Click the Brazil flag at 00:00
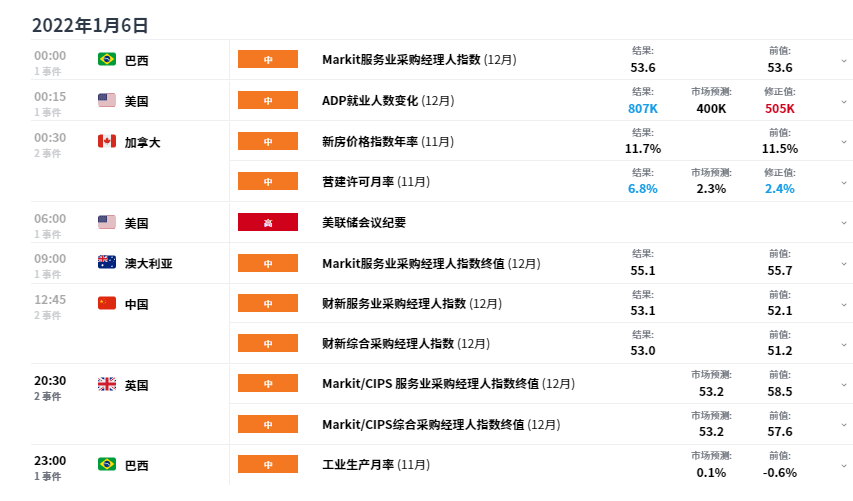This screenshot has height=501, width=853. pyautogui.click(x=107, y=59)
